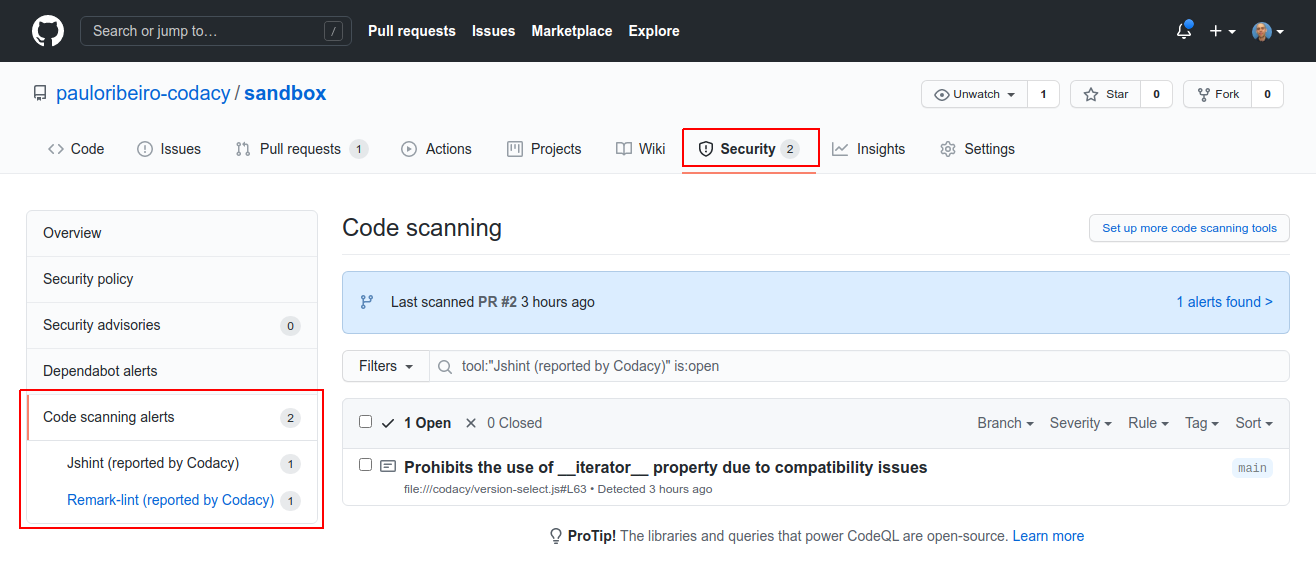Click the alert search filter field
The width and height of the screenshot is (1316, 574).
[860, 366]
